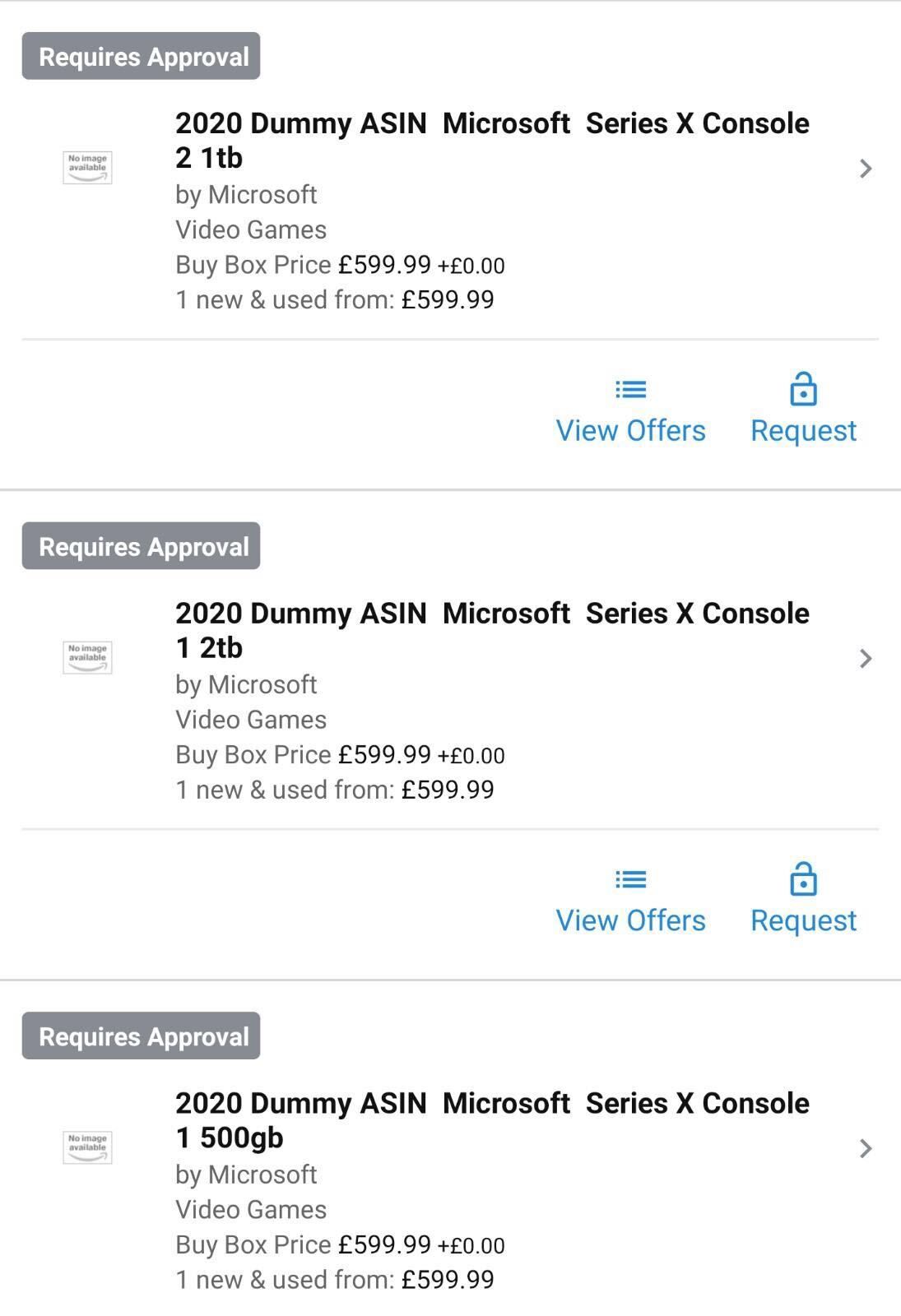The height and width of the screenshot is (1316, 901).
Task: Request approval for the 2 1tb console
Action: coord(803,430)
